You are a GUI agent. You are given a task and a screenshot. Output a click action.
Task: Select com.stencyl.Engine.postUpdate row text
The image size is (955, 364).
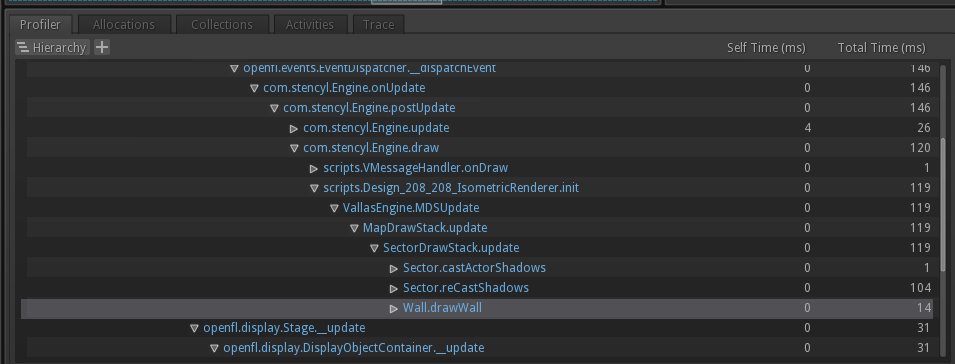coord(369,108)
